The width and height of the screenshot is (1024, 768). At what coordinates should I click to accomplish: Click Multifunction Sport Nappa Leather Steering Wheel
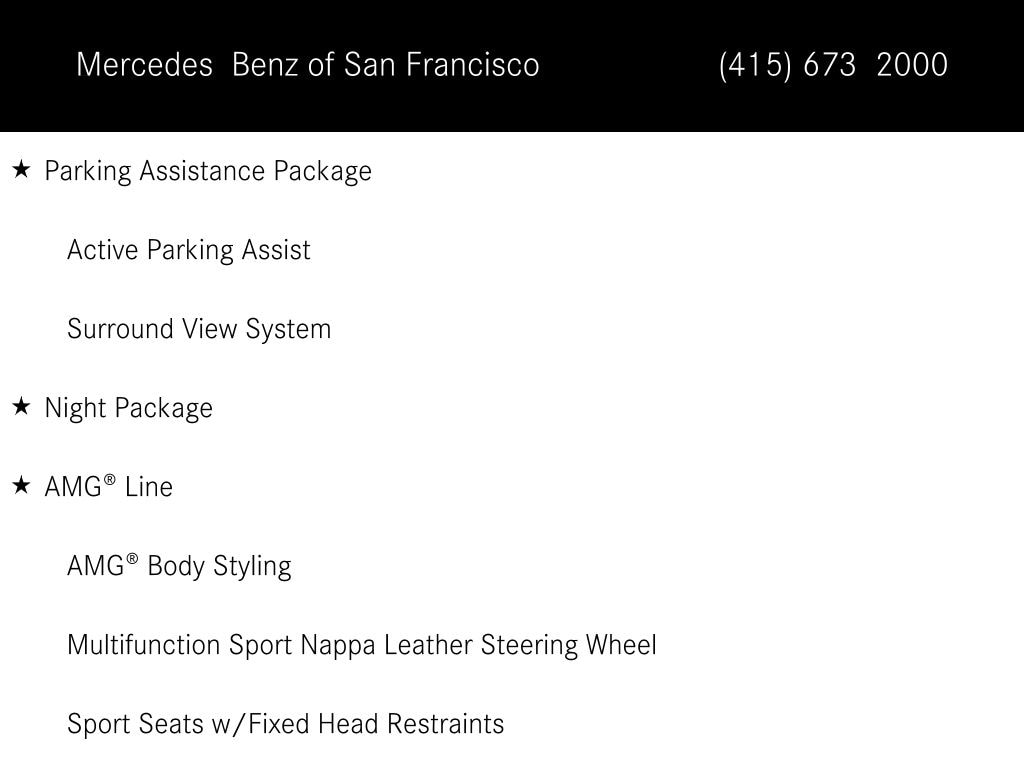[362, 645]
